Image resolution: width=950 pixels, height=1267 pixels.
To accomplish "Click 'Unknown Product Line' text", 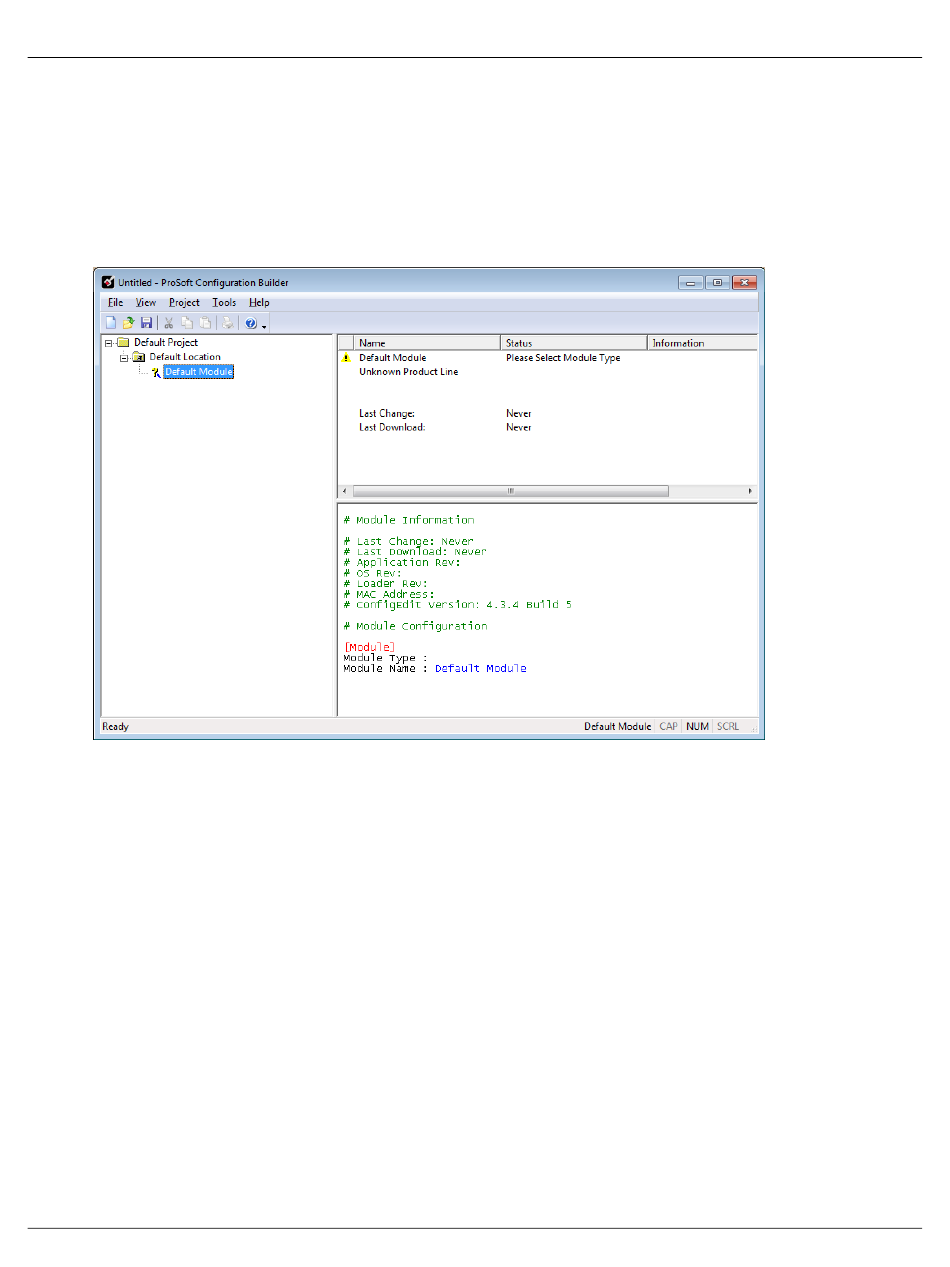I will coord(408,372).
